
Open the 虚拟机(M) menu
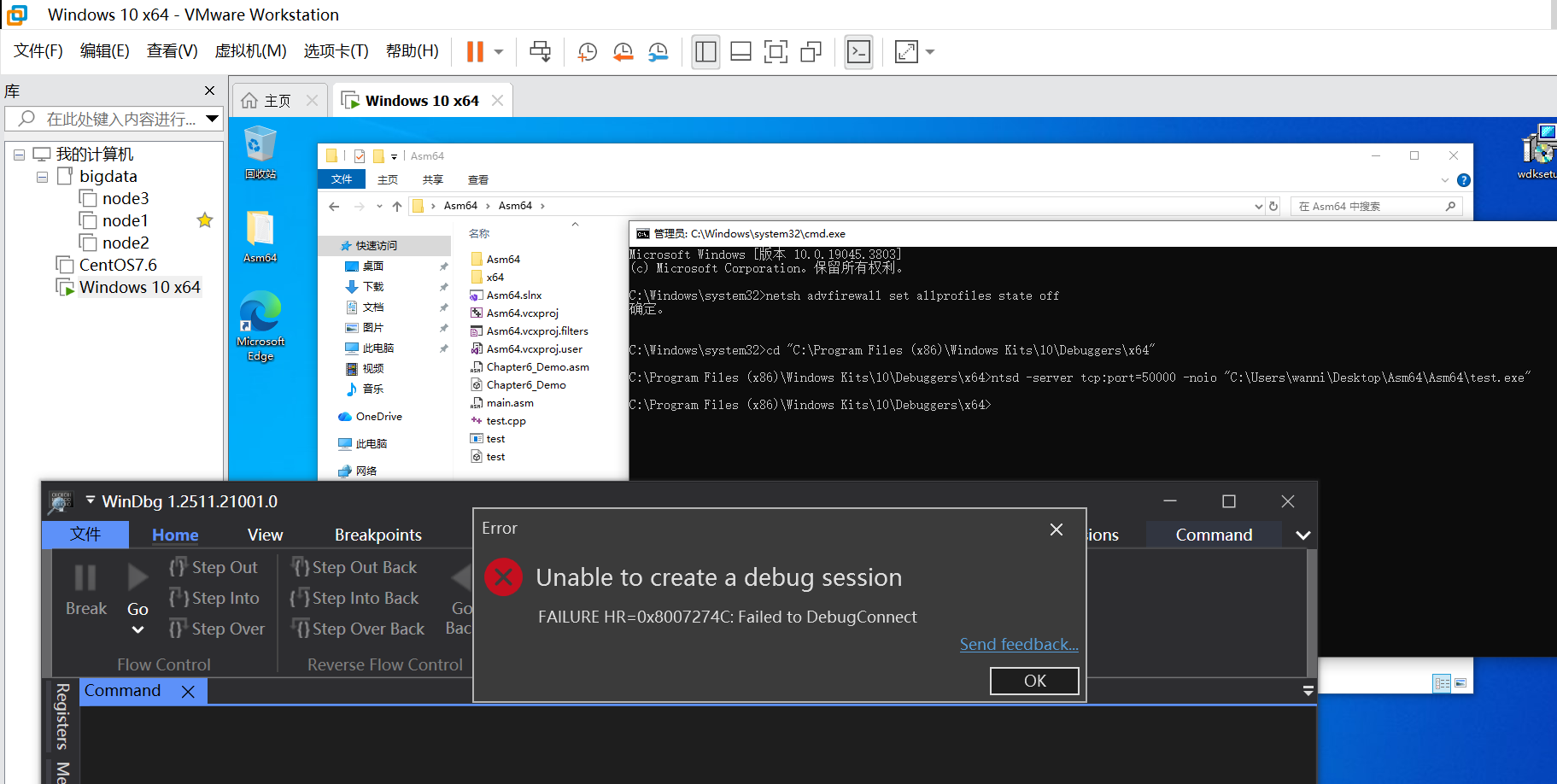coord(250,51)
